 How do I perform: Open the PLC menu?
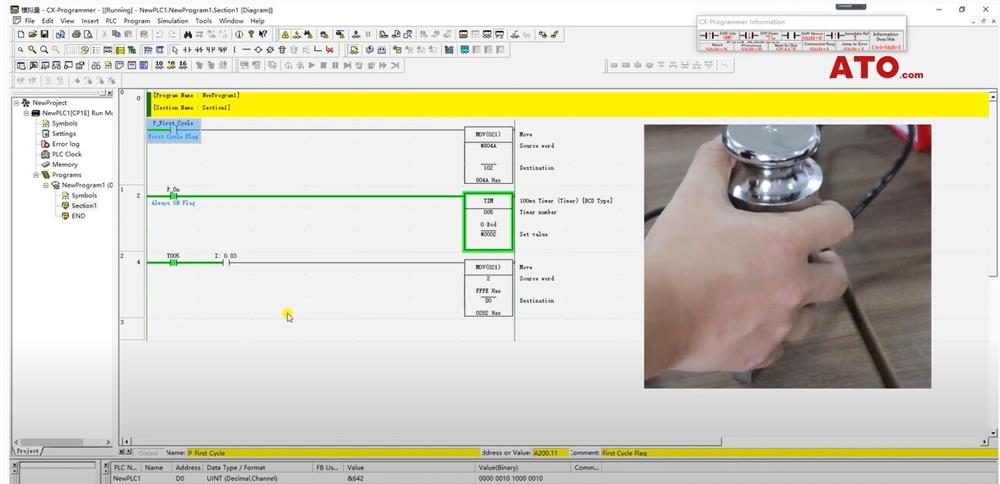click(111, 21)
